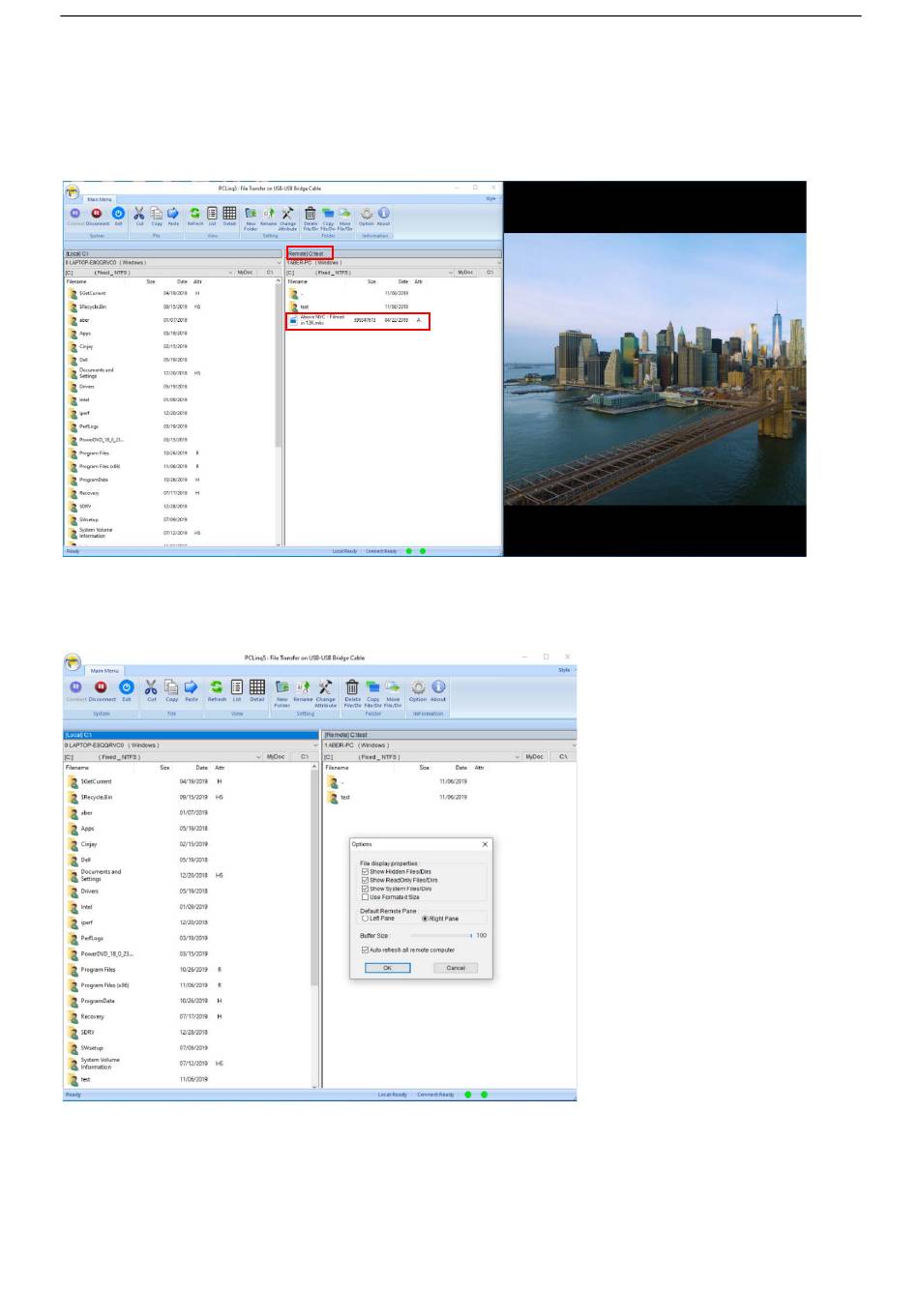
Task: Click Delete File/Dir icon in upper window
Action: point(311,213)
